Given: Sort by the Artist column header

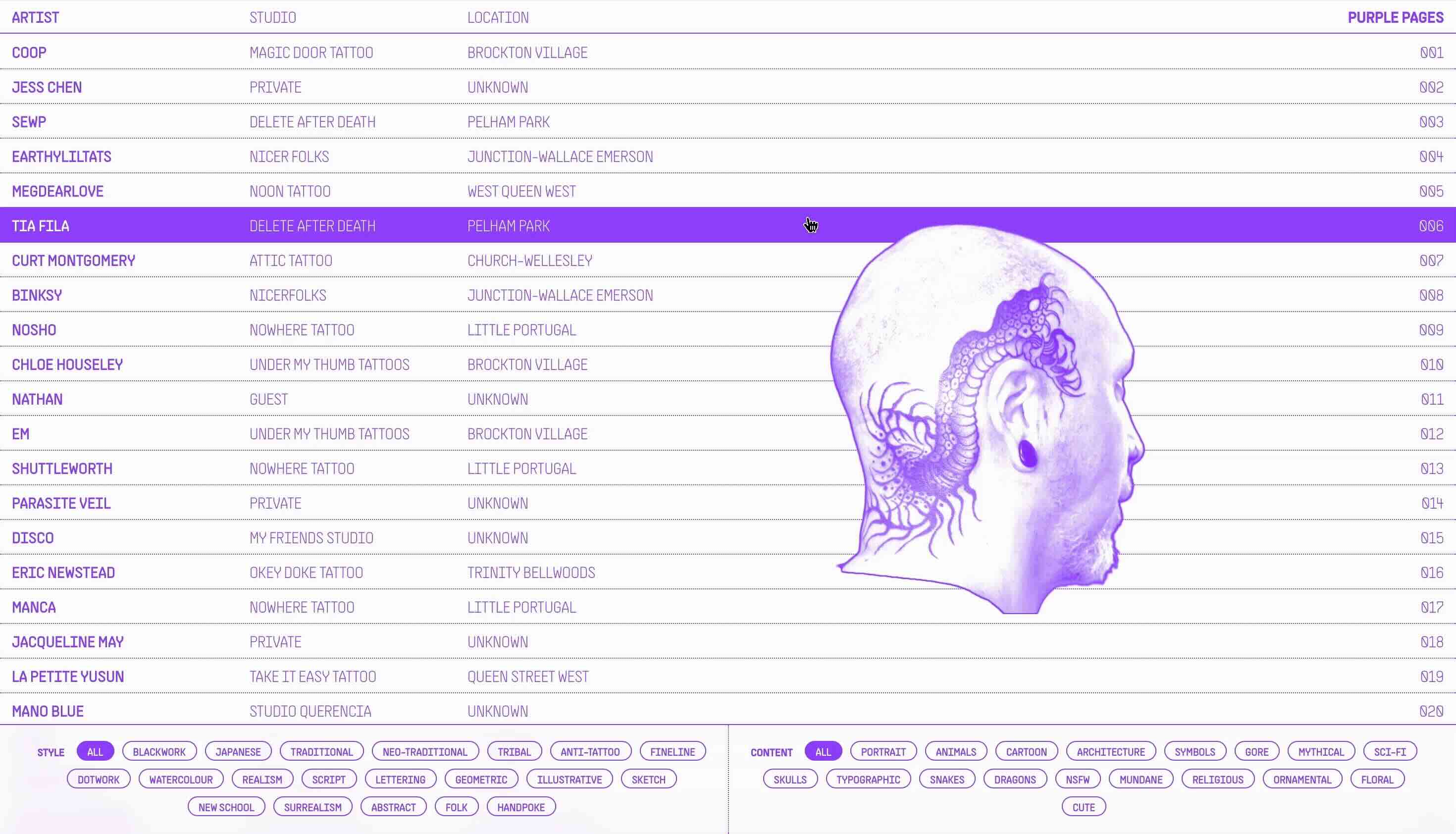Looking at the screenshot, I should (36, 17).
